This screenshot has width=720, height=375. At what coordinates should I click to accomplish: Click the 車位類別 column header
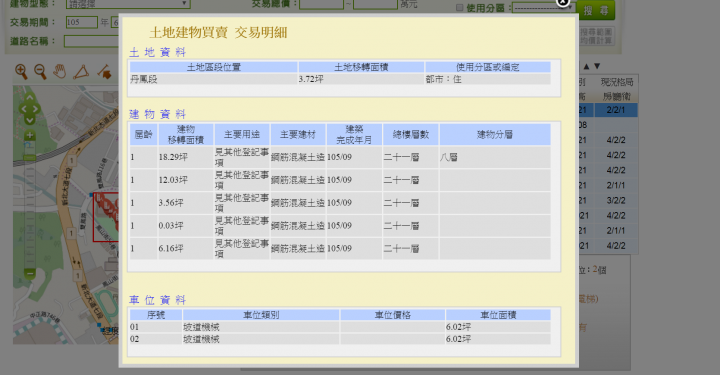point(261,315)
